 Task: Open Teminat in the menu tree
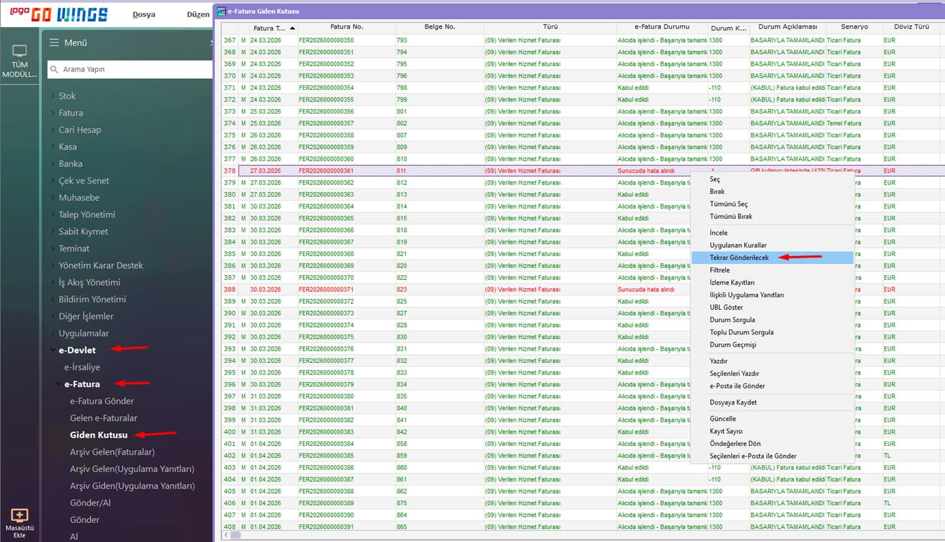(x=74, y=248)
